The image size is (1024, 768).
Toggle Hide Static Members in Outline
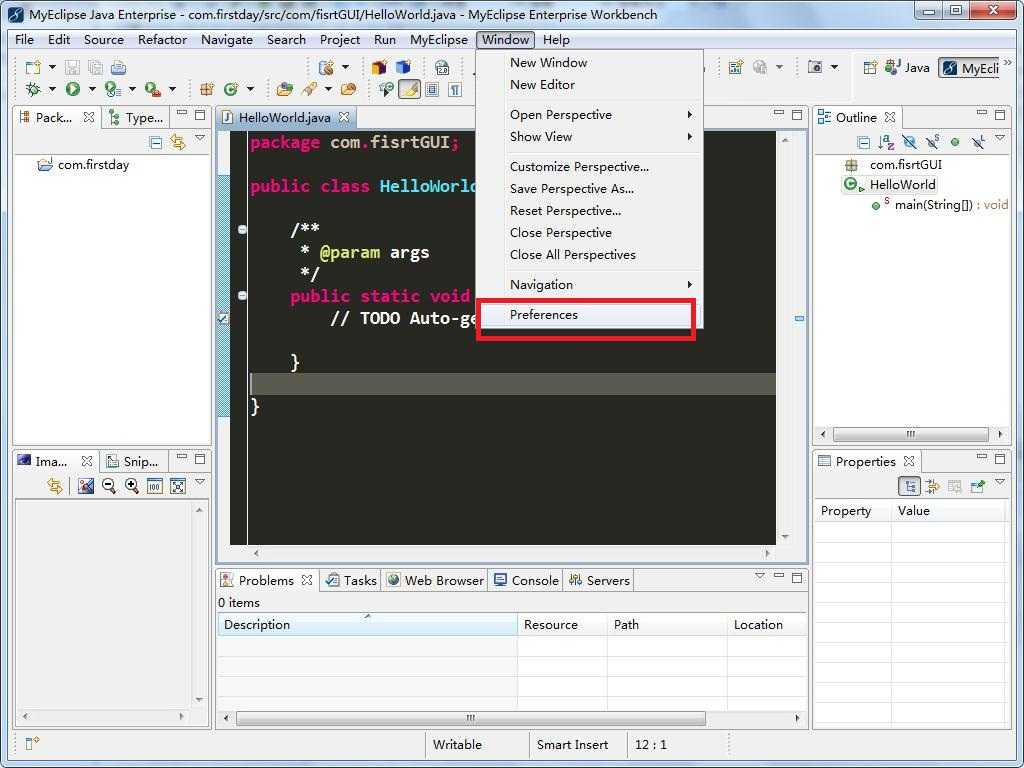tap(933, 141)
